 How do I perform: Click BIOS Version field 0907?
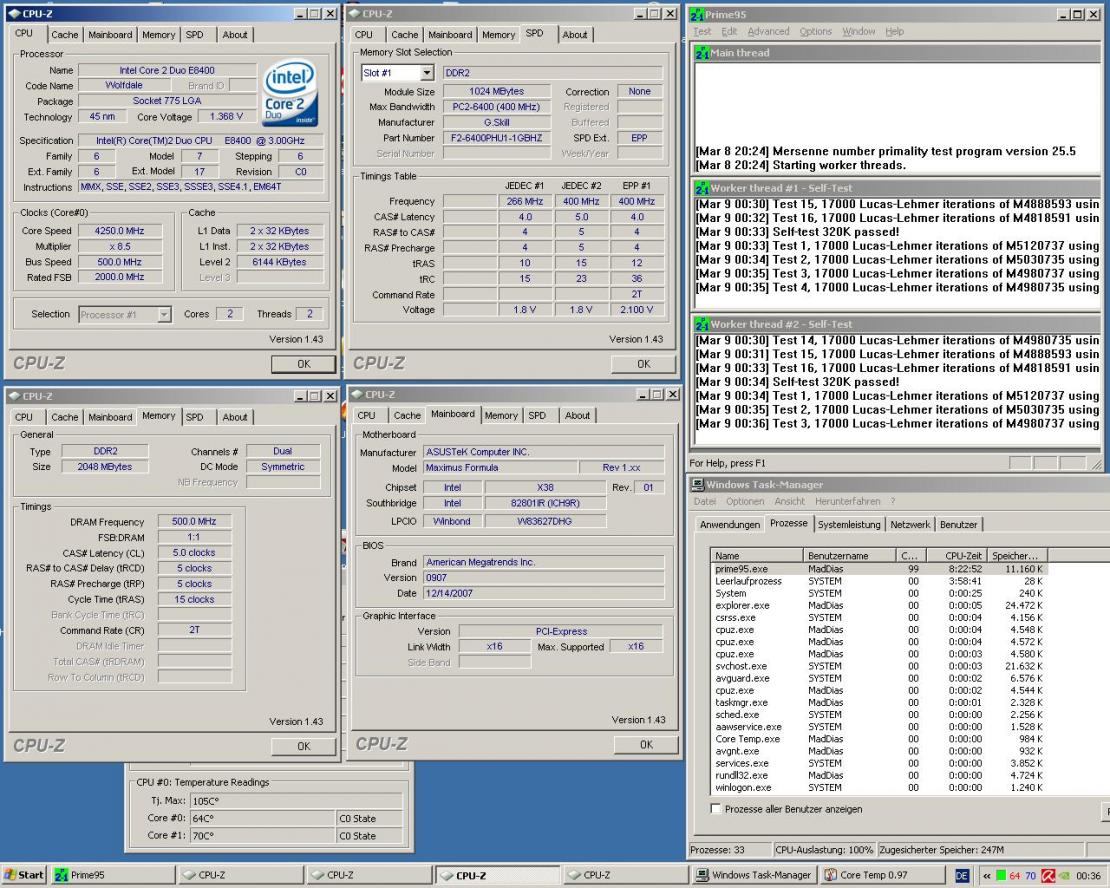pos(544,578)
